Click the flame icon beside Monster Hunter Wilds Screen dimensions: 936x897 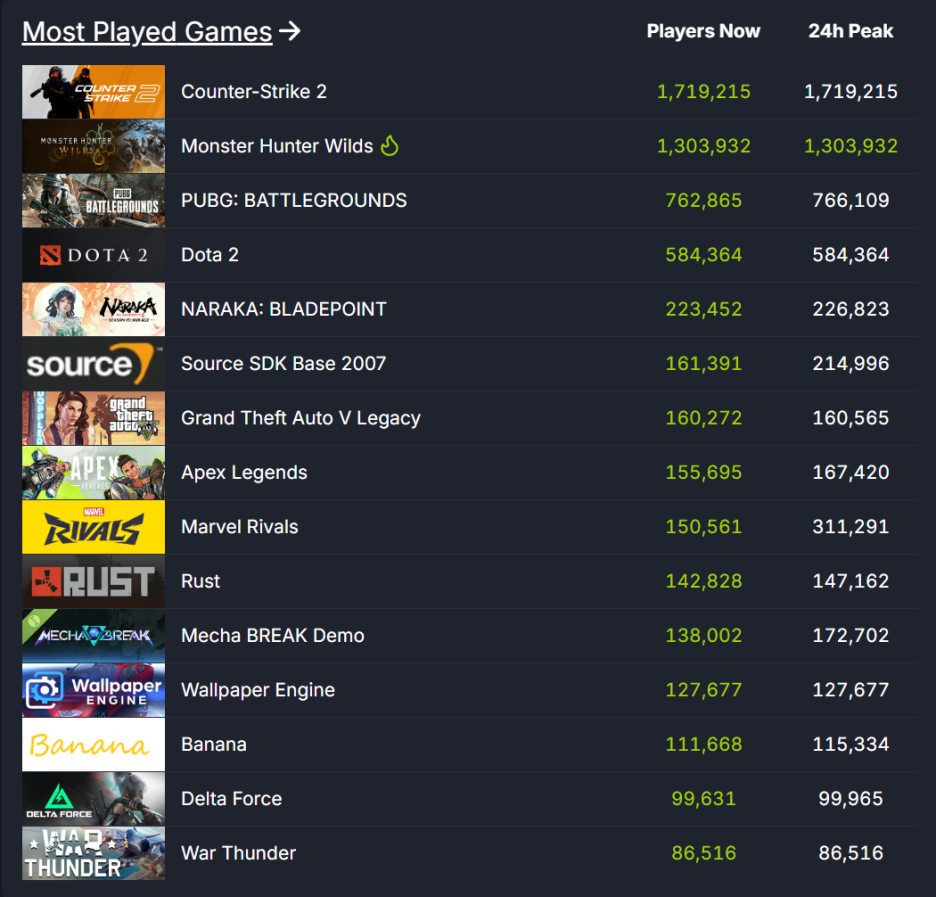pos(390,146)
